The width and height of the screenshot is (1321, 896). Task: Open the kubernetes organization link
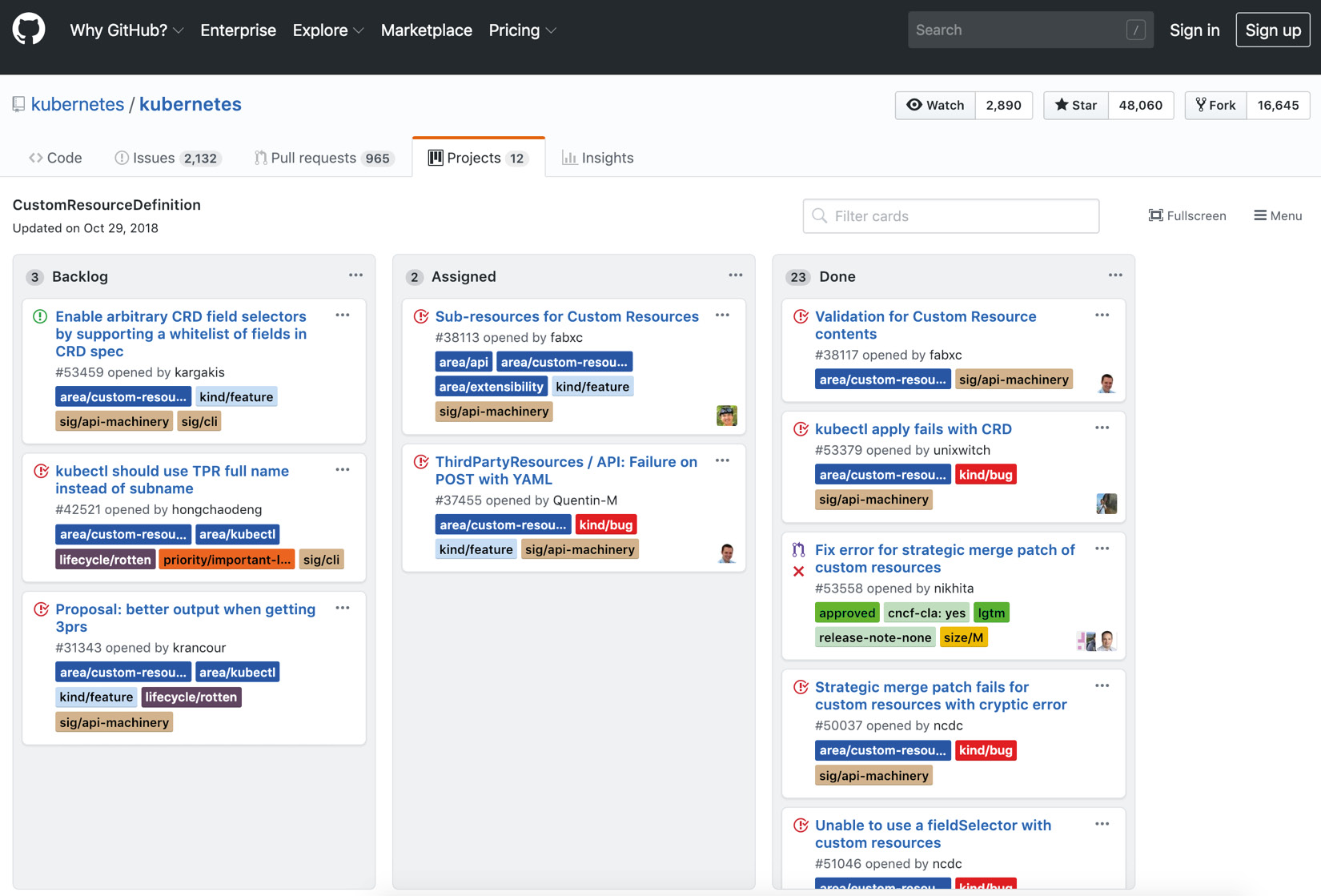click(x=78, y=104)
